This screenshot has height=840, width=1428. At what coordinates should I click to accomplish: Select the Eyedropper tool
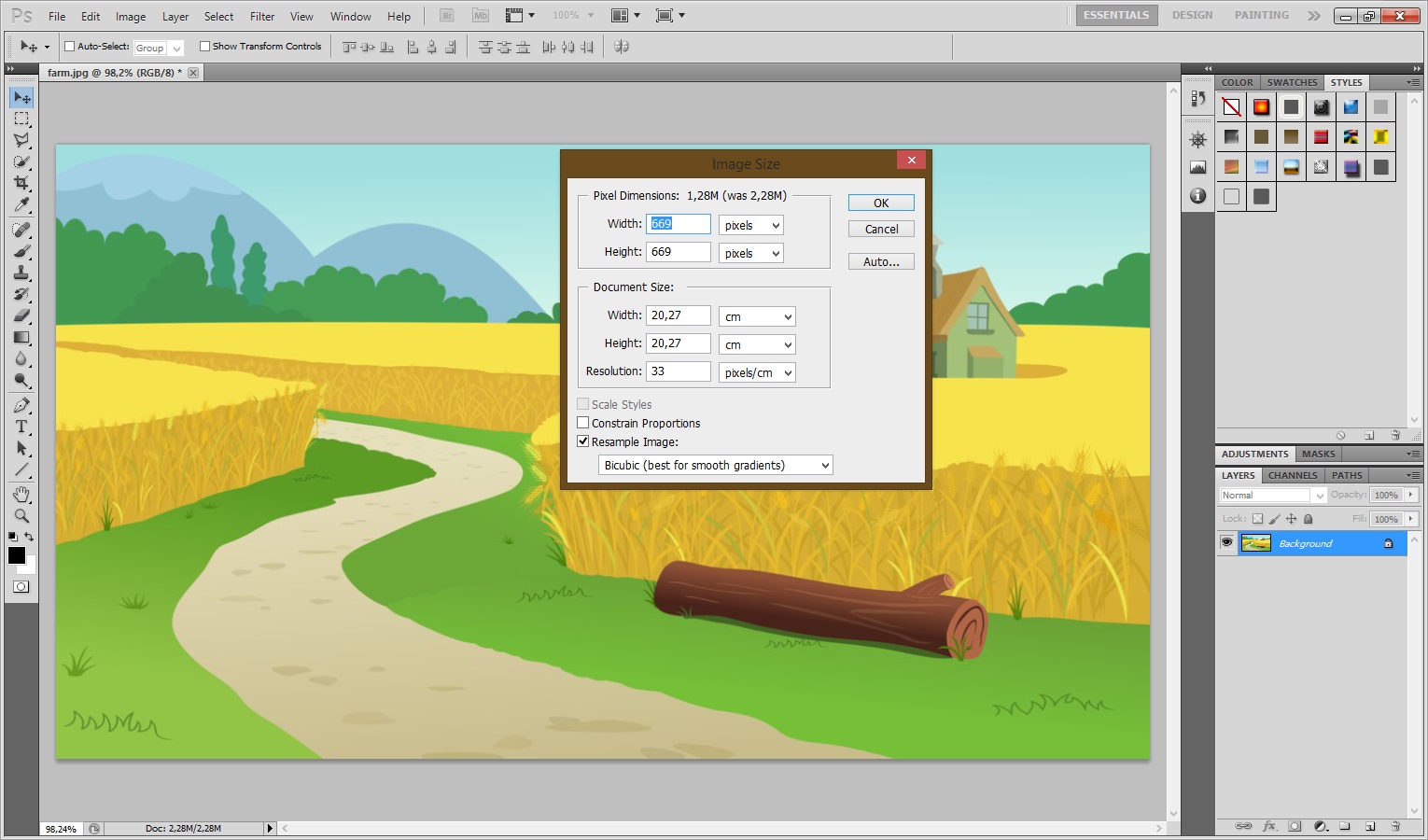tap(21, 204)
